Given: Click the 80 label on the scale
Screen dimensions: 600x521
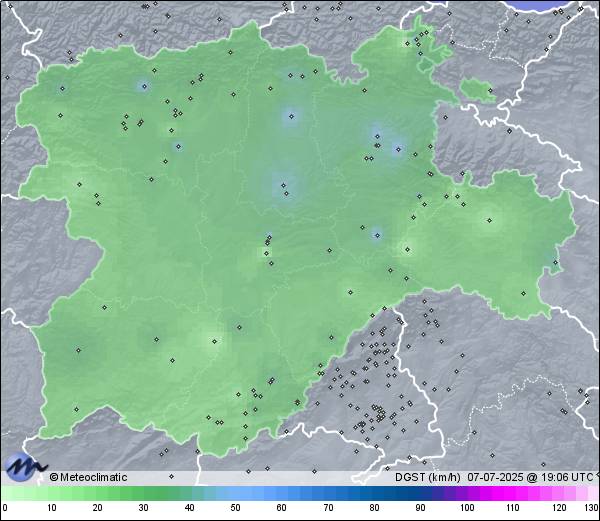Looking at the screenshot, I should click(x=374, y=508).
